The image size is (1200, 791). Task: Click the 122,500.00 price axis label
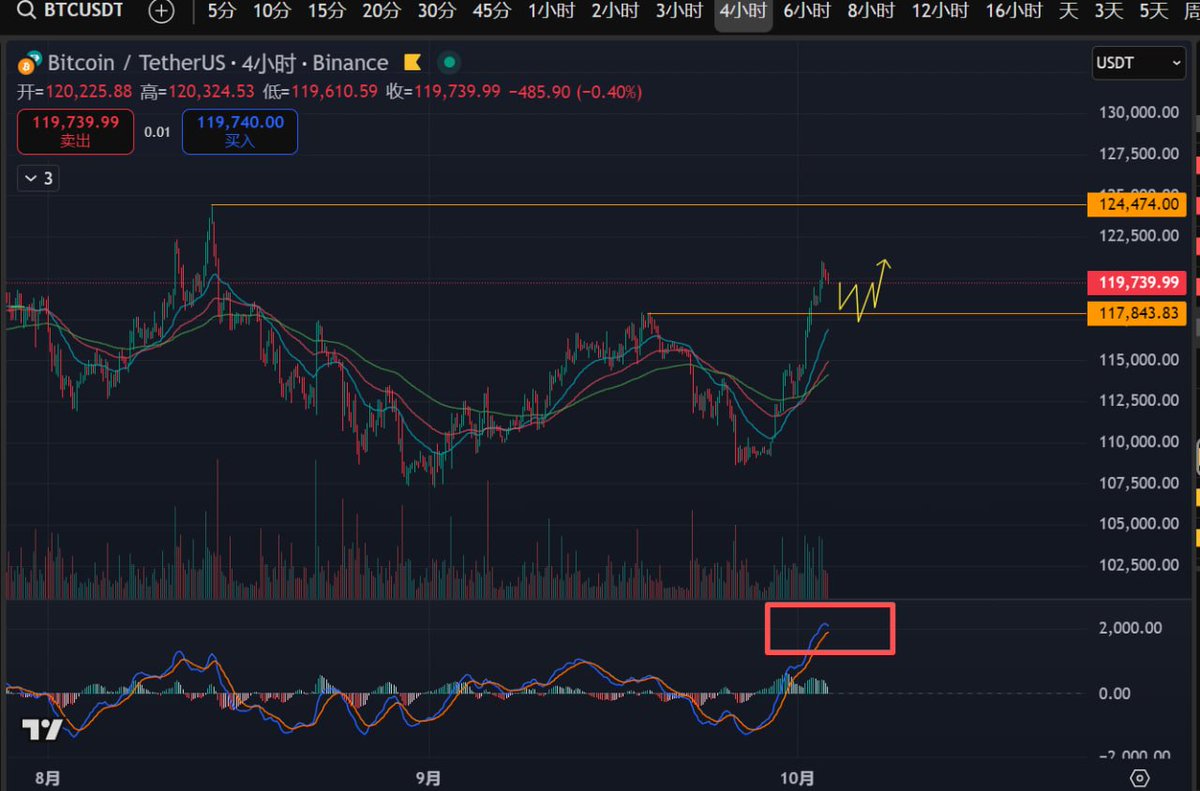click(1137, 236)
